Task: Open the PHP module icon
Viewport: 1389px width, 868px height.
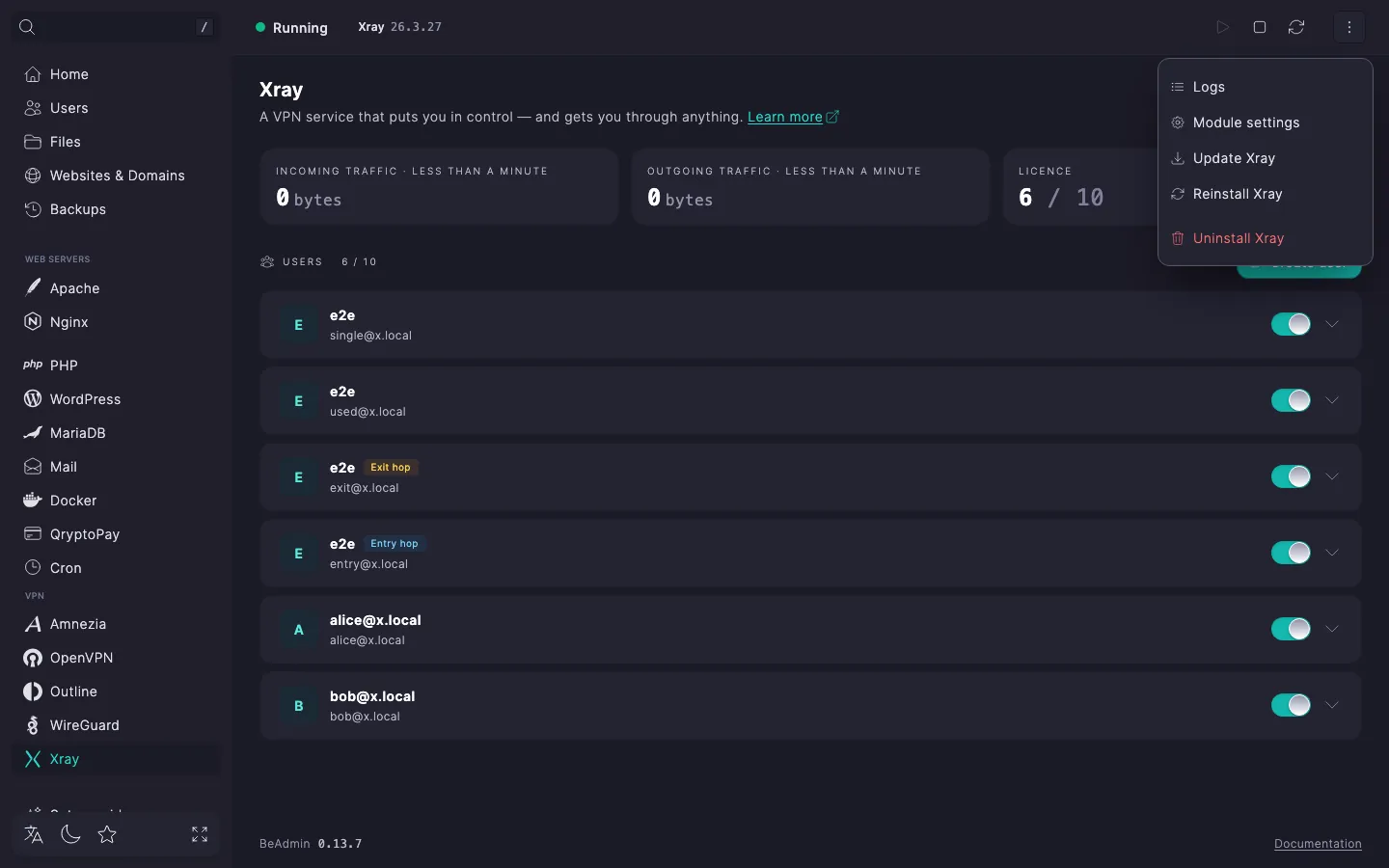Action: 33,366
